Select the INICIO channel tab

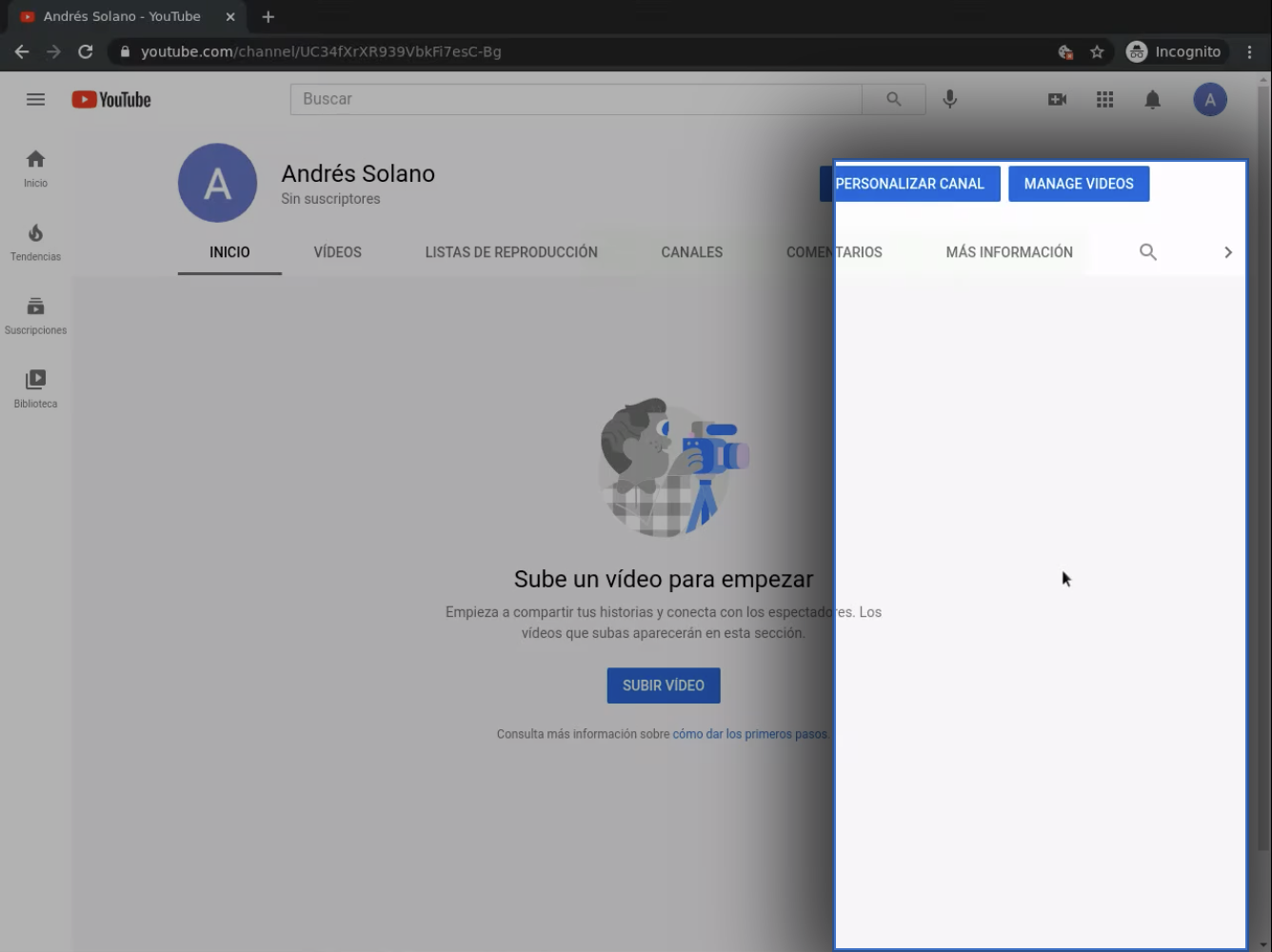(x=229, y=251)
